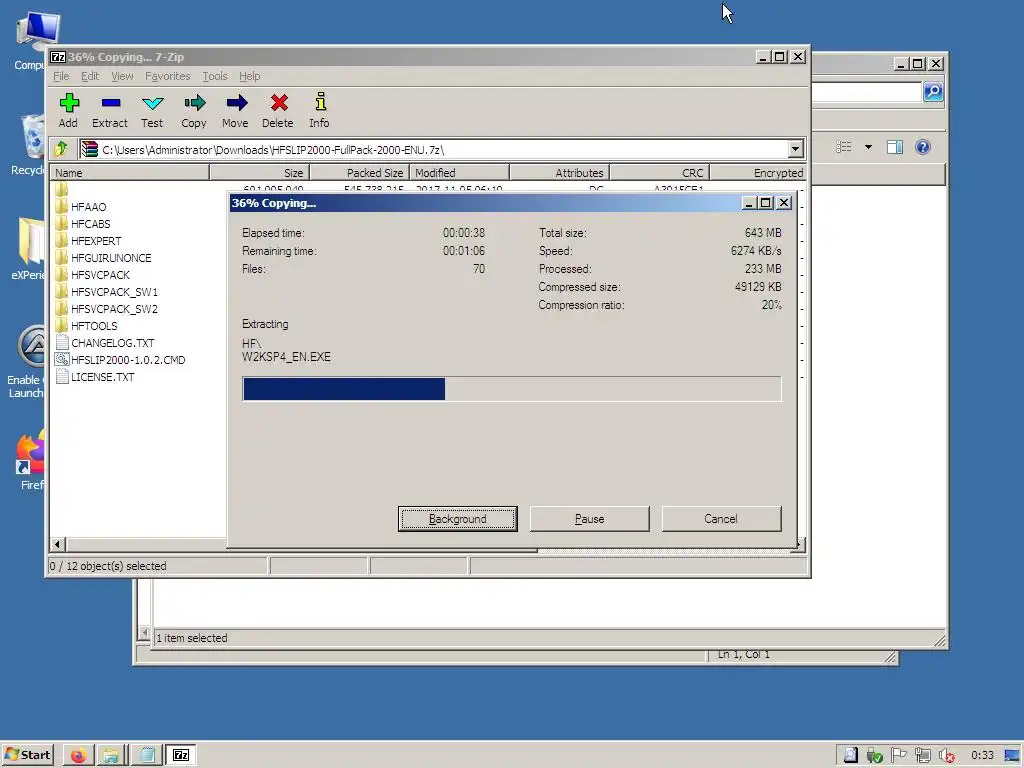Open the Firefox desktop shortcut
Screen dimensions: 1024x768
coord(30,459)
